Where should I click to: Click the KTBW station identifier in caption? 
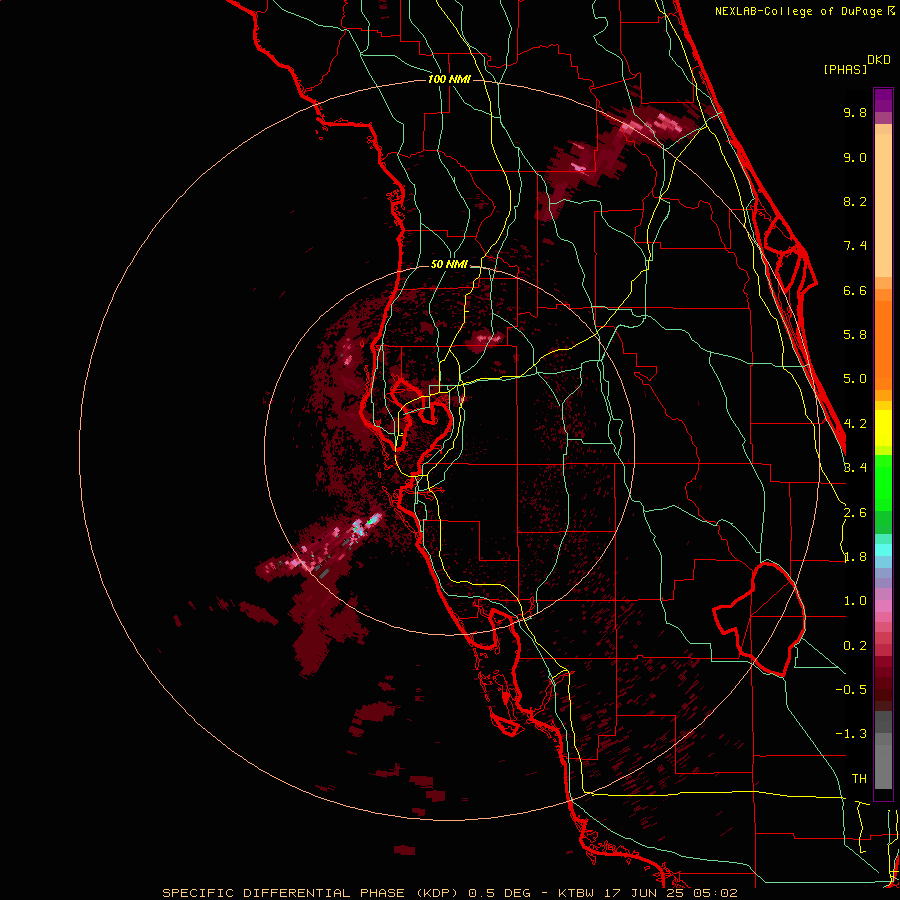coord(577,893)
